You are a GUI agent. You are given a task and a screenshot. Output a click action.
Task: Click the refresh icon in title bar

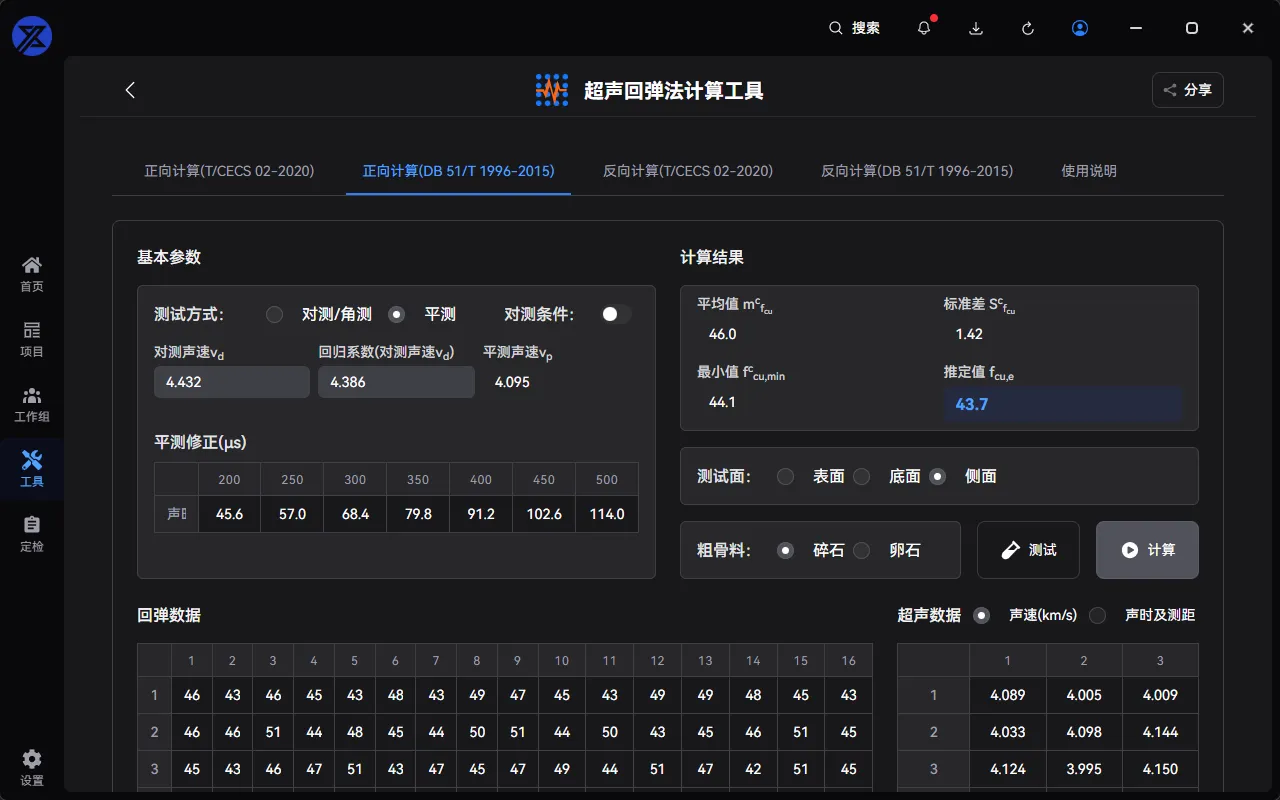pyautogui.click(x=1028, y=28)
